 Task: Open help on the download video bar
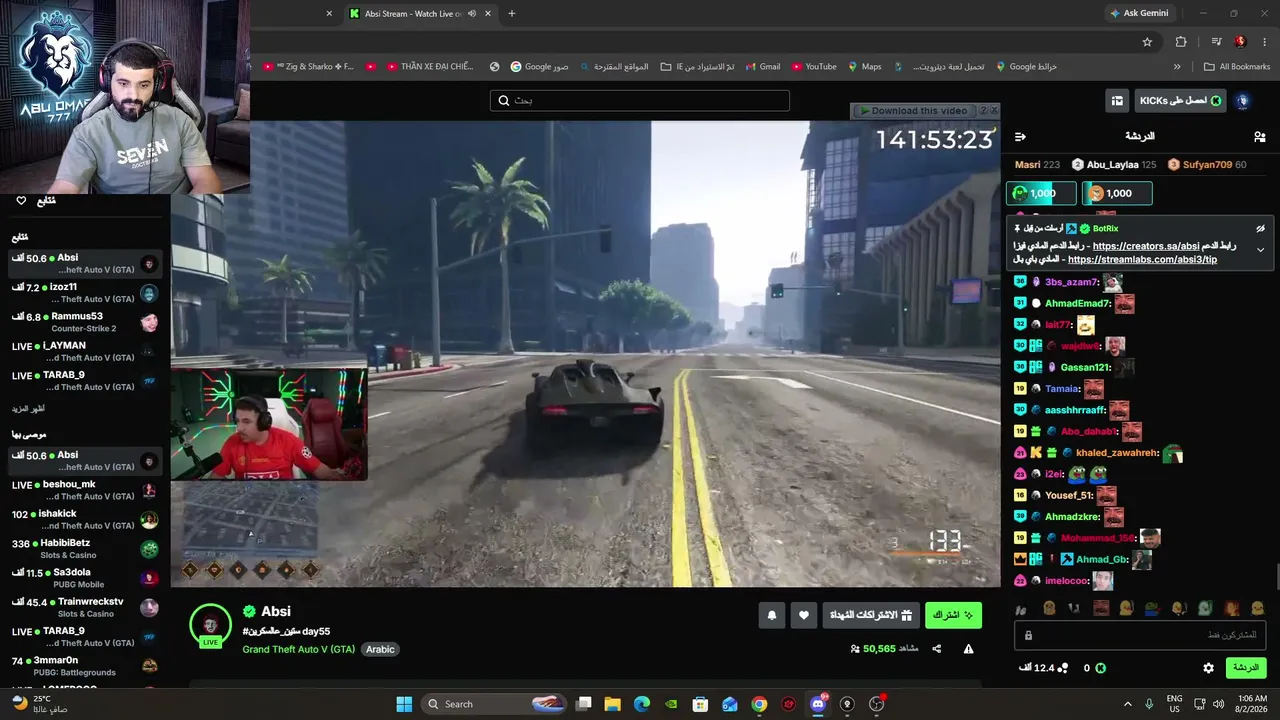[983, 111]
